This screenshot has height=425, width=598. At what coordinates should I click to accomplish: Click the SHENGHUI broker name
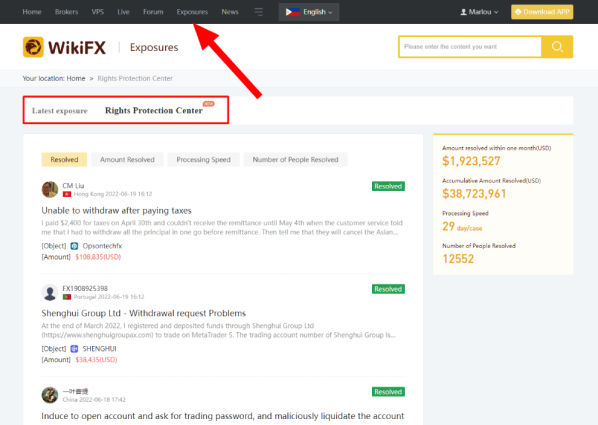point(99,349)
